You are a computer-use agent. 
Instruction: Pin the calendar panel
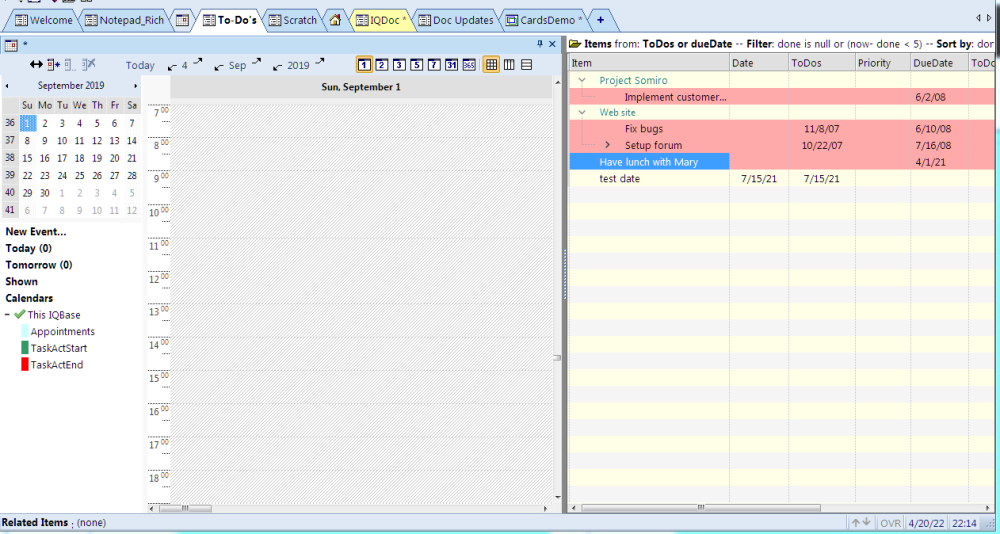pyautogui.click(x=540, y=45)
